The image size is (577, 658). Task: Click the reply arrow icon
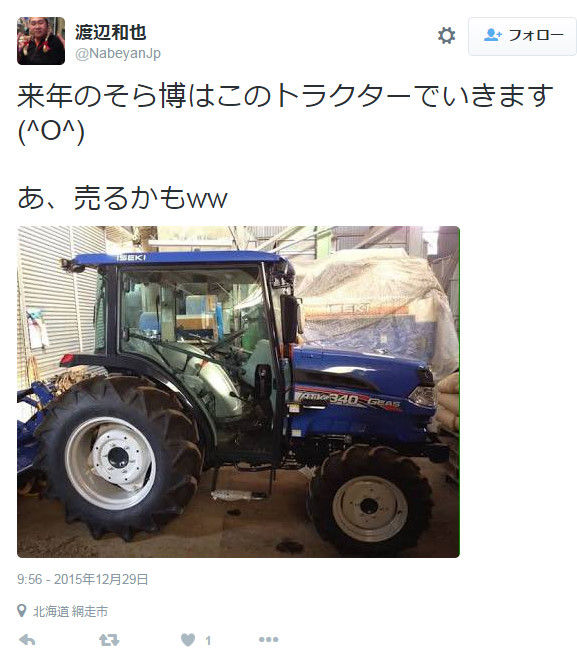pos(27,640)
